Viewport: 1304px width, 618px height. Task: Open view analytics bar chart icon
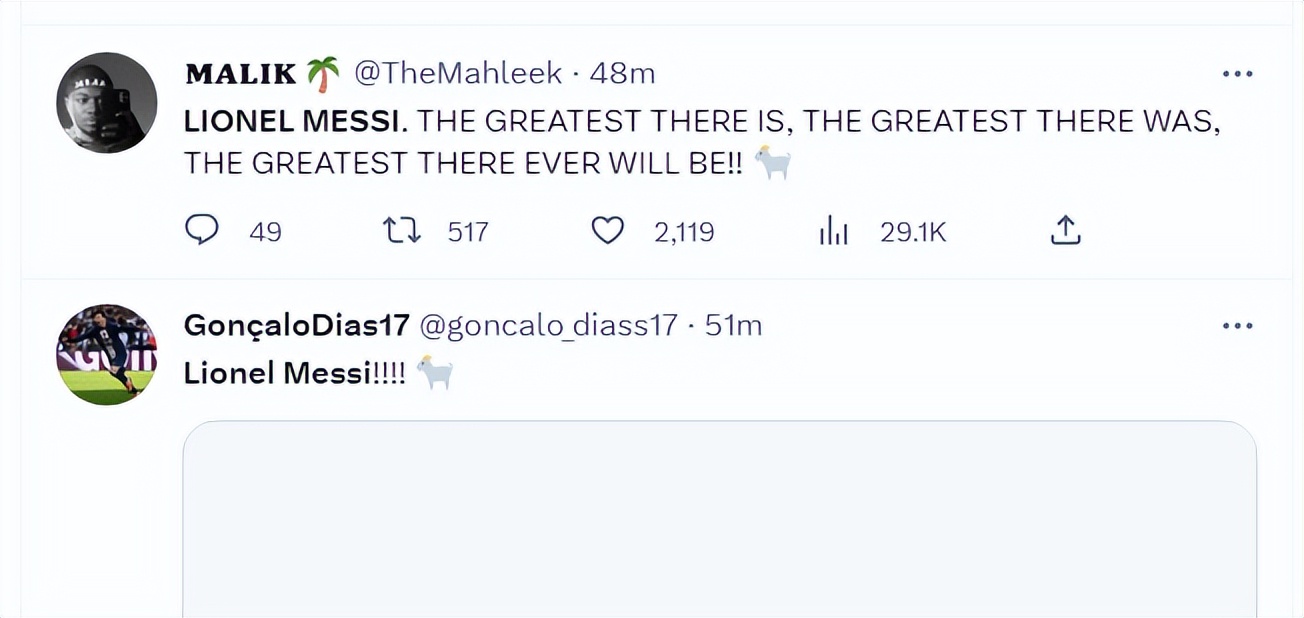coord(833,232)
